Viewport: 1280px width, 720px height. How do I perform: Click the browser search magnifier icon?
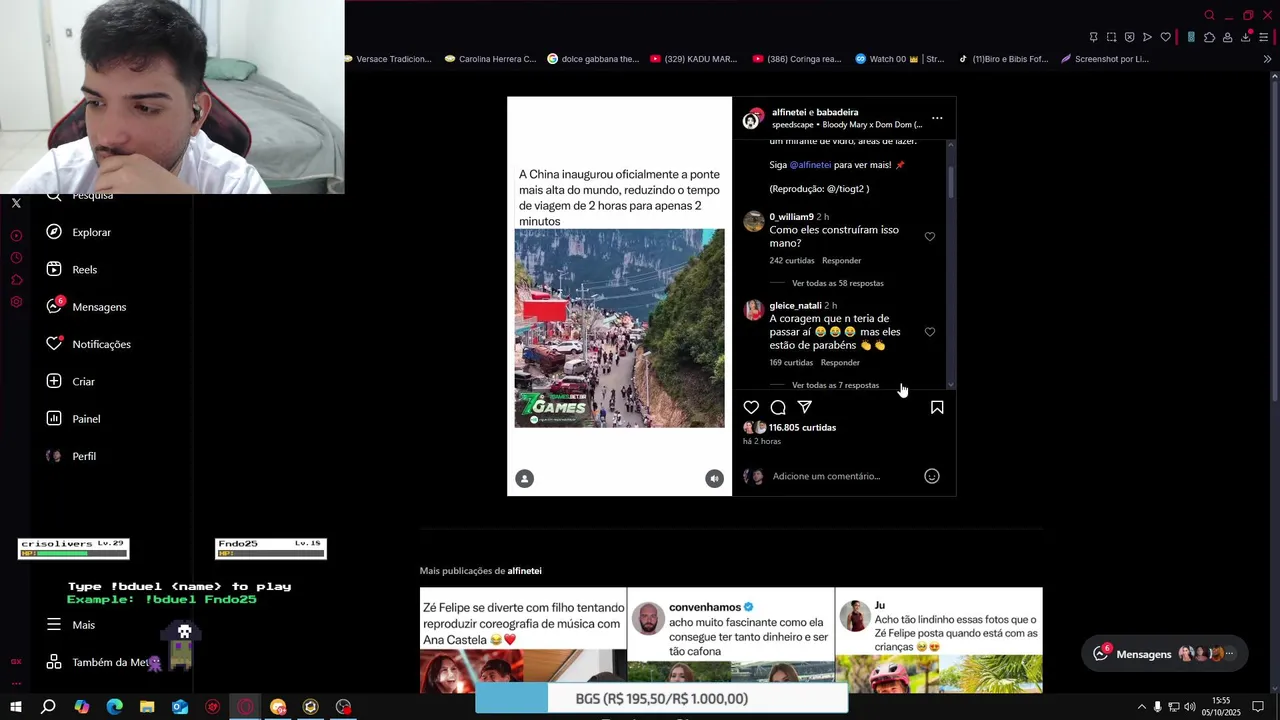(x=1209, y=15)
